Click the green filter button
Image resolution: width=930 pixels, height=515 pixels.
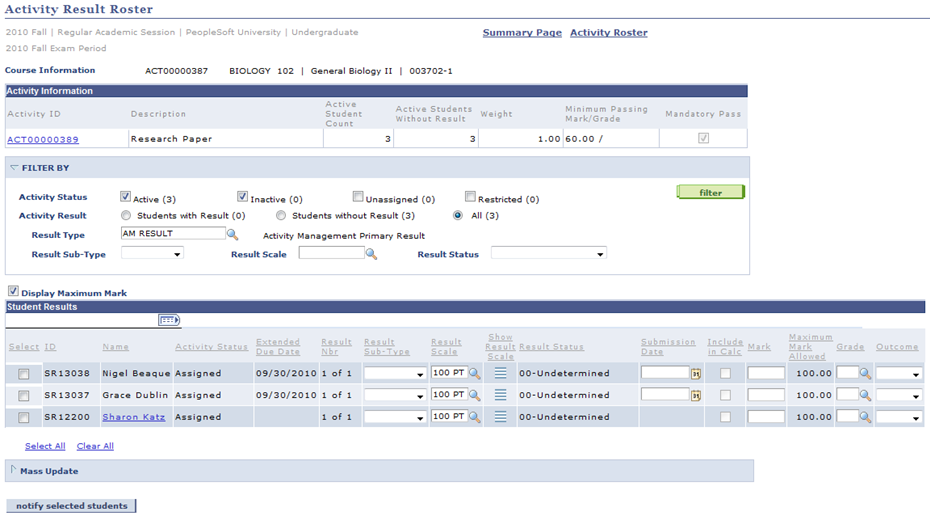click(711, 192)
